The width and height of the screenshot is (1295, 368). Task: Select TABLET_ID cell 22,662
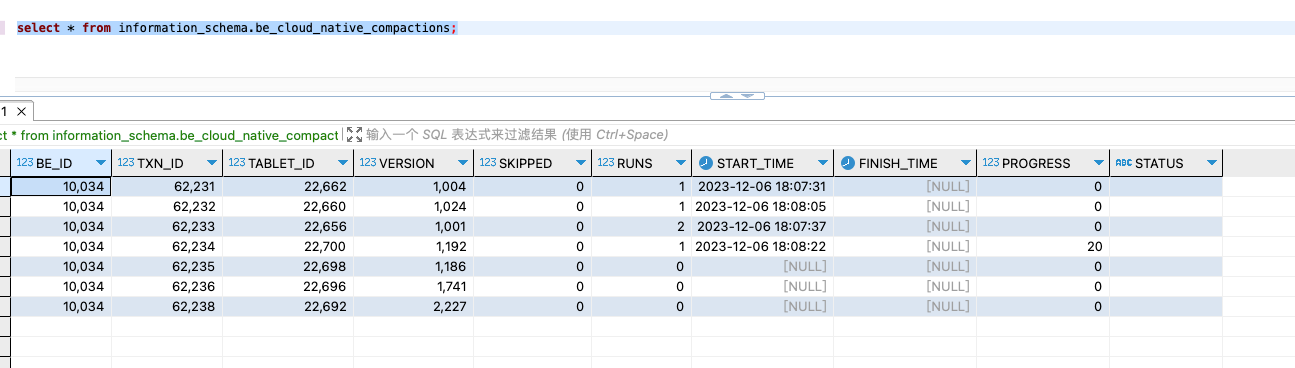(287, 186)
